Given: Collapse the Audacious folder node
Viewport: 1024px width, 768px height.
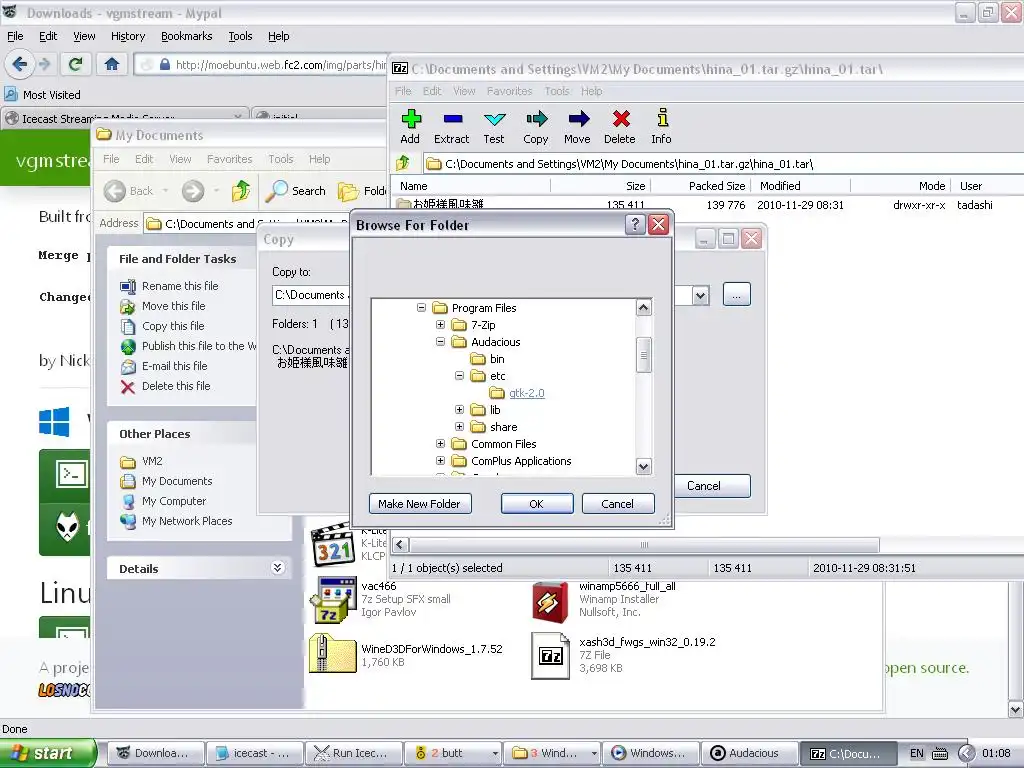Looking at the screenshot, I should coord(440,342).
